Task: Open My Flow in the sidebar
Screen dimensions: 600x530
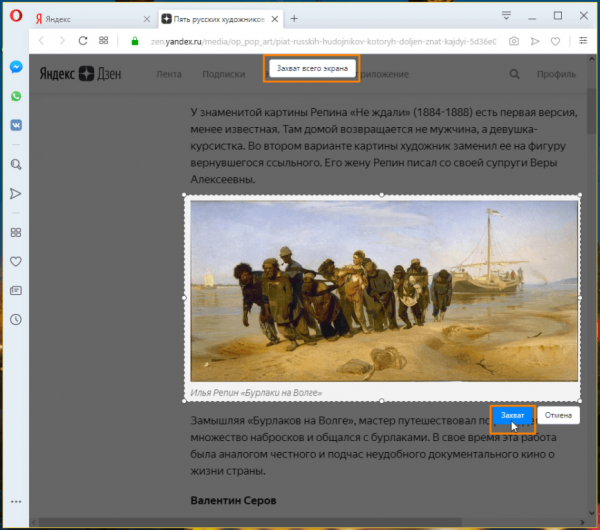Action: click(x=16, y=194)
